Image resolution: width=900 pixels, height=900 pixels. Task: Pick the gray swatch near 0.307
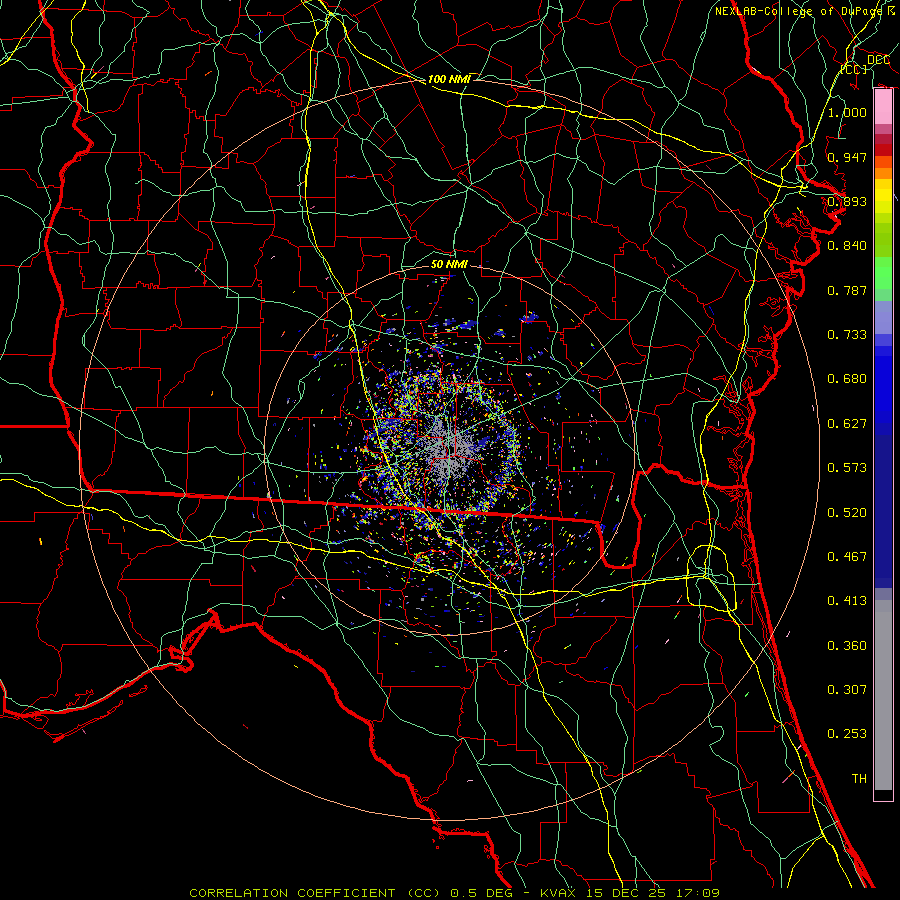pos(883,695)
